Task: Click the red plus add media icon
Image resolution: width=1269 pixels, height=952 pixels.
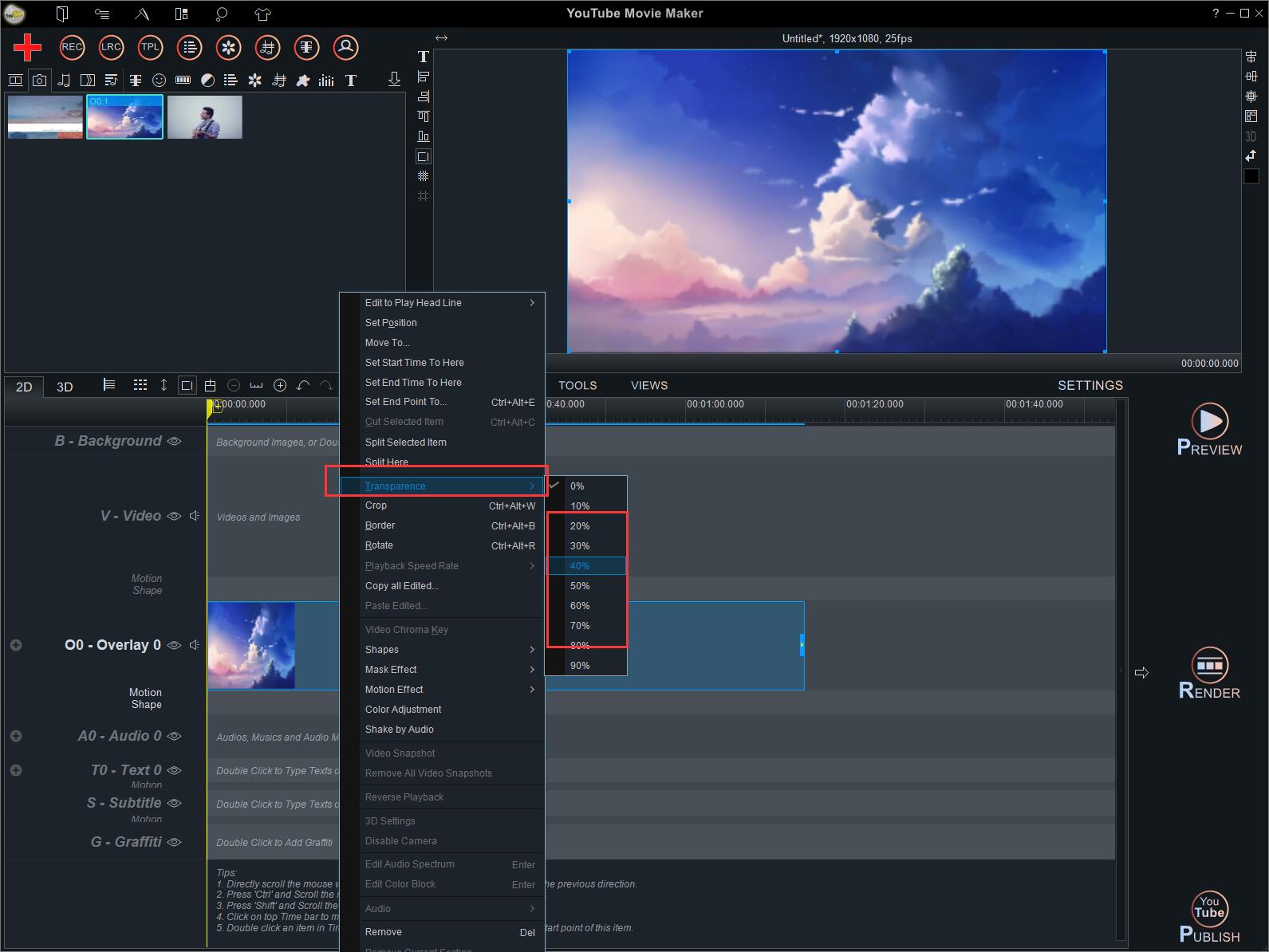Action: tap(28, 47)
